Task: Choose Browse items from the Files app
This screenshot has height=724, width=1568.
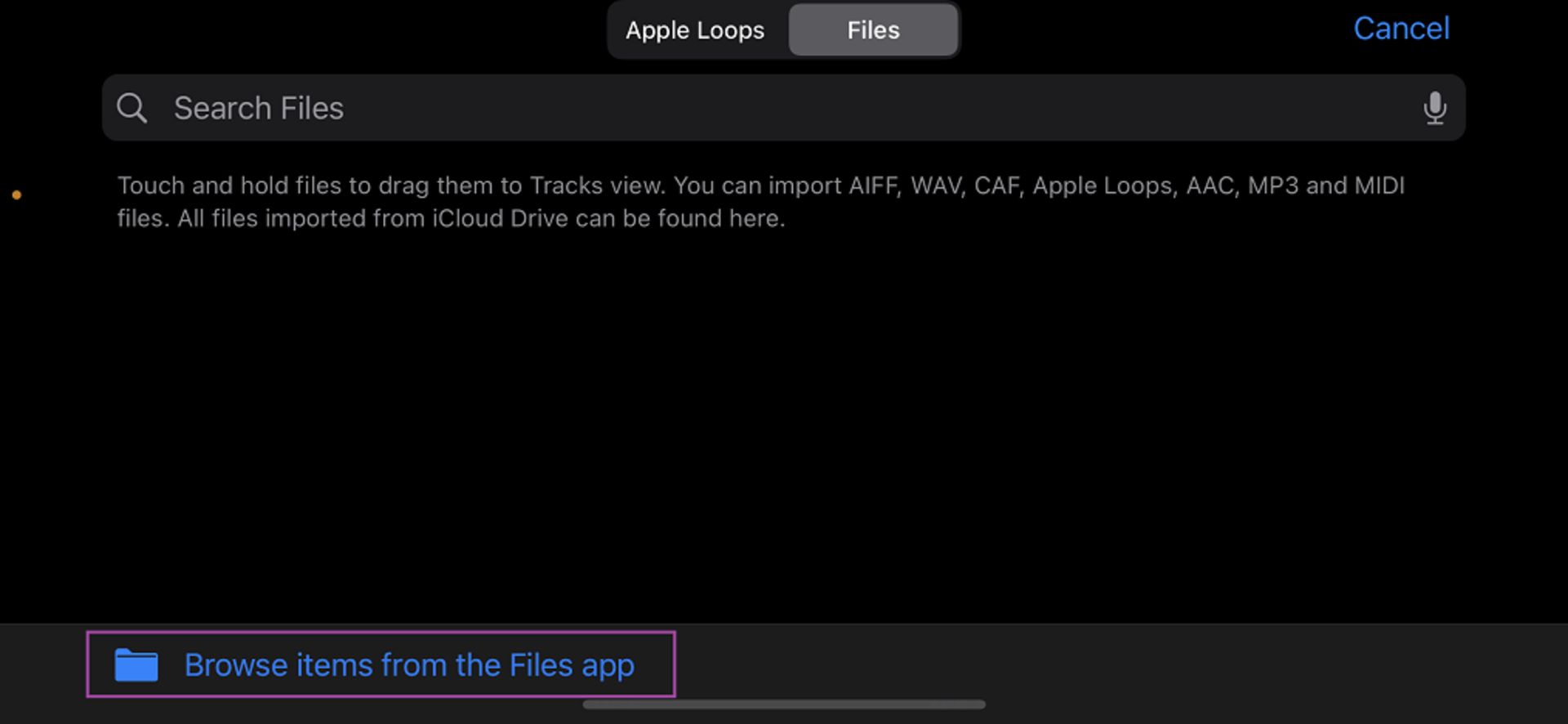Action: (x=410, y=665)
